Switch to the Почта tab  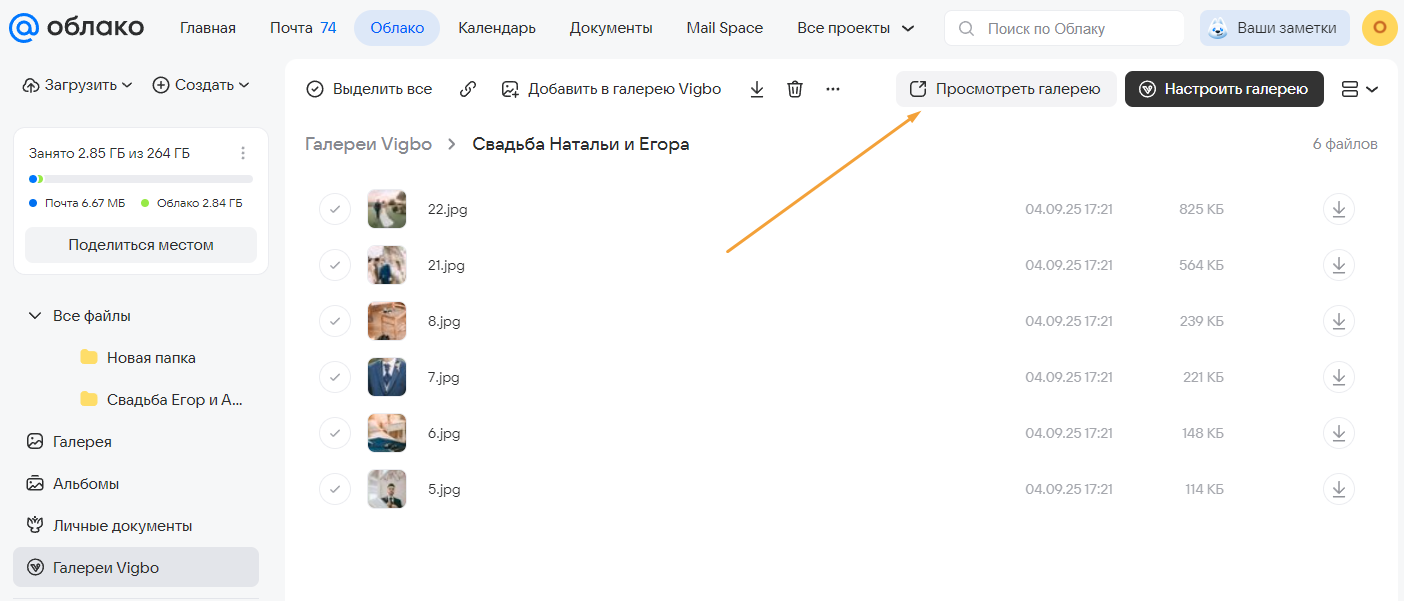(x=302, y=28)
